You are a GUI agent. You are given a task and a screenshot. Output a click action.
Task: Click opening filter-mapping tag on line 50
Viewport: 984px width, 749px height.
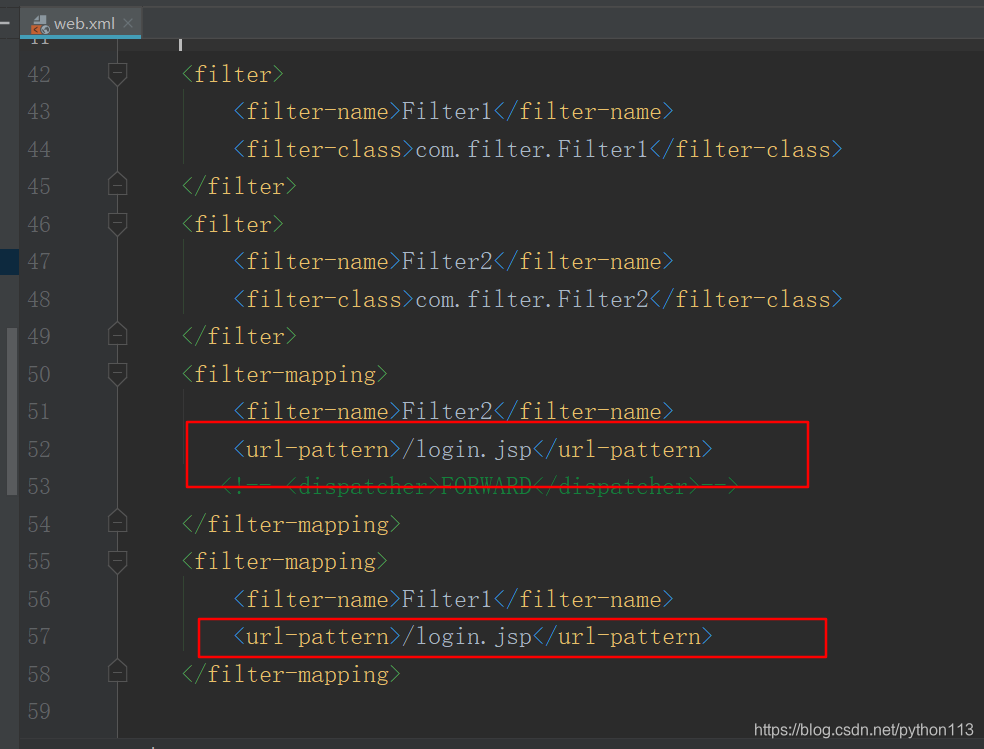[285, 374]
